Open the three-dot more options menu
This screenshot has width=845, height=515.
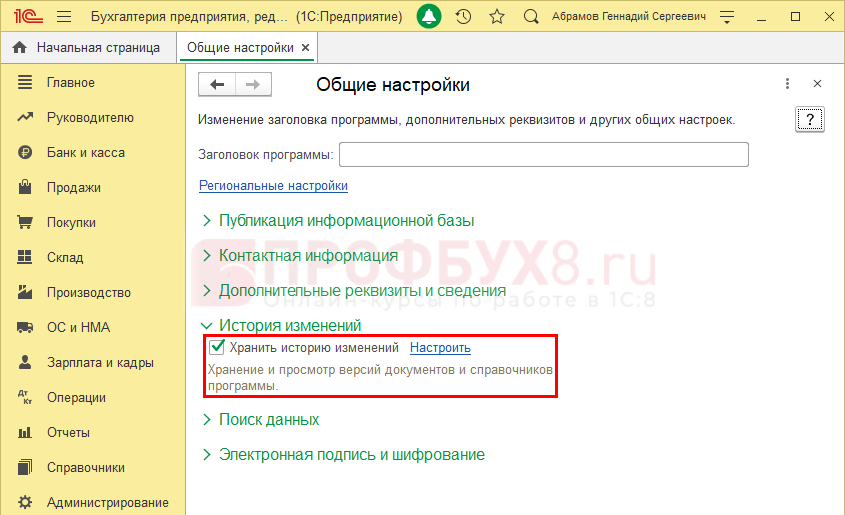(x=787, y=83)
